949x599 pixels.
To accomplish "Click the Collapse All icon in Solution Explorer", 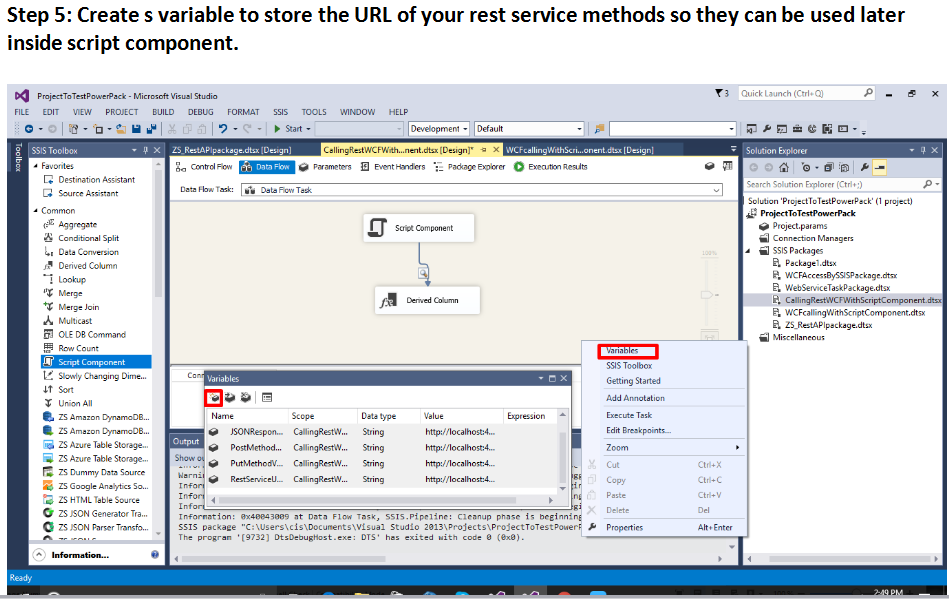I will [x=829, y=168].
